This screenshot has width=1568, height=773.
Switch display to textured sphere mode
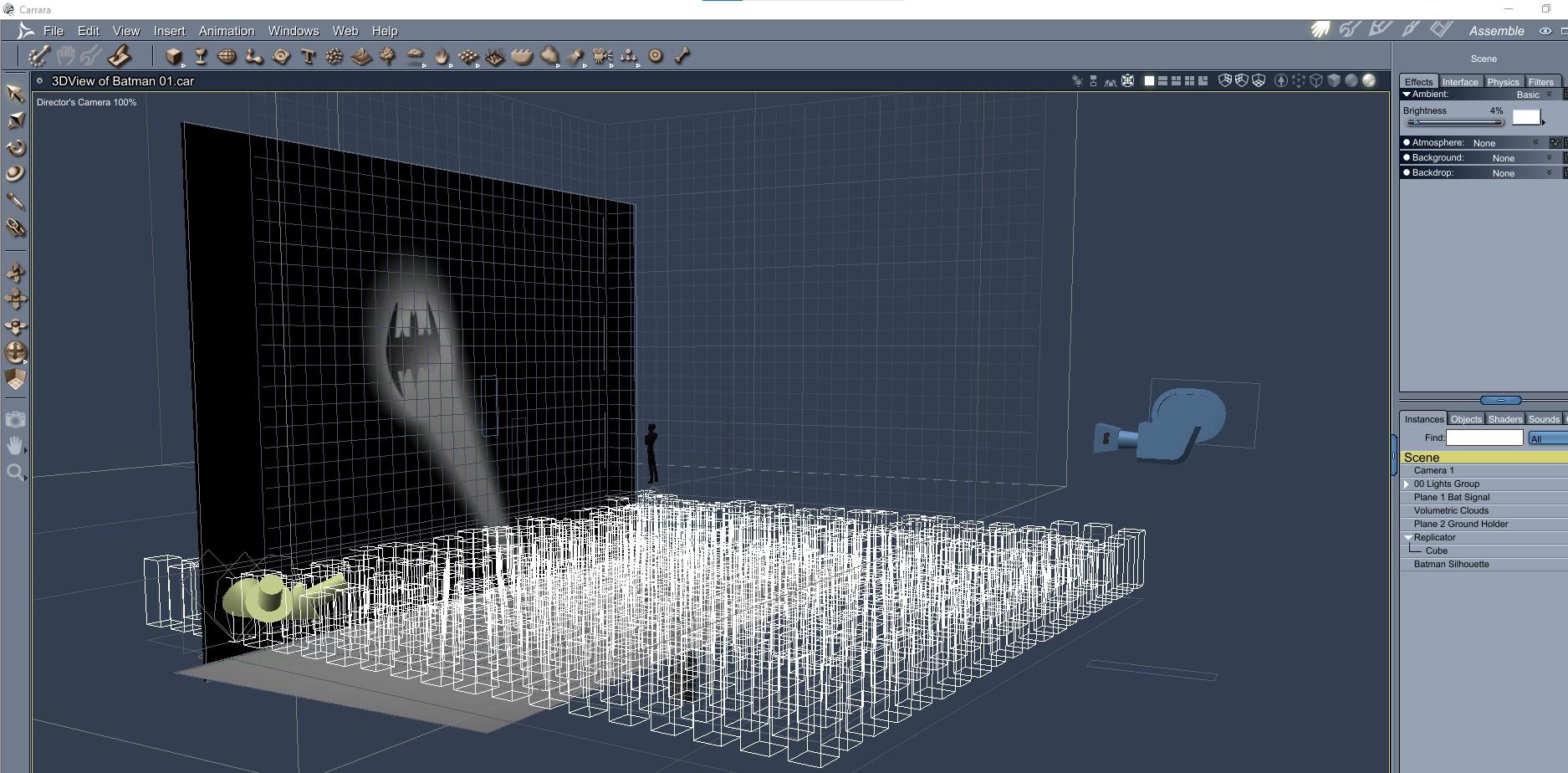(x=1369, y=81)
